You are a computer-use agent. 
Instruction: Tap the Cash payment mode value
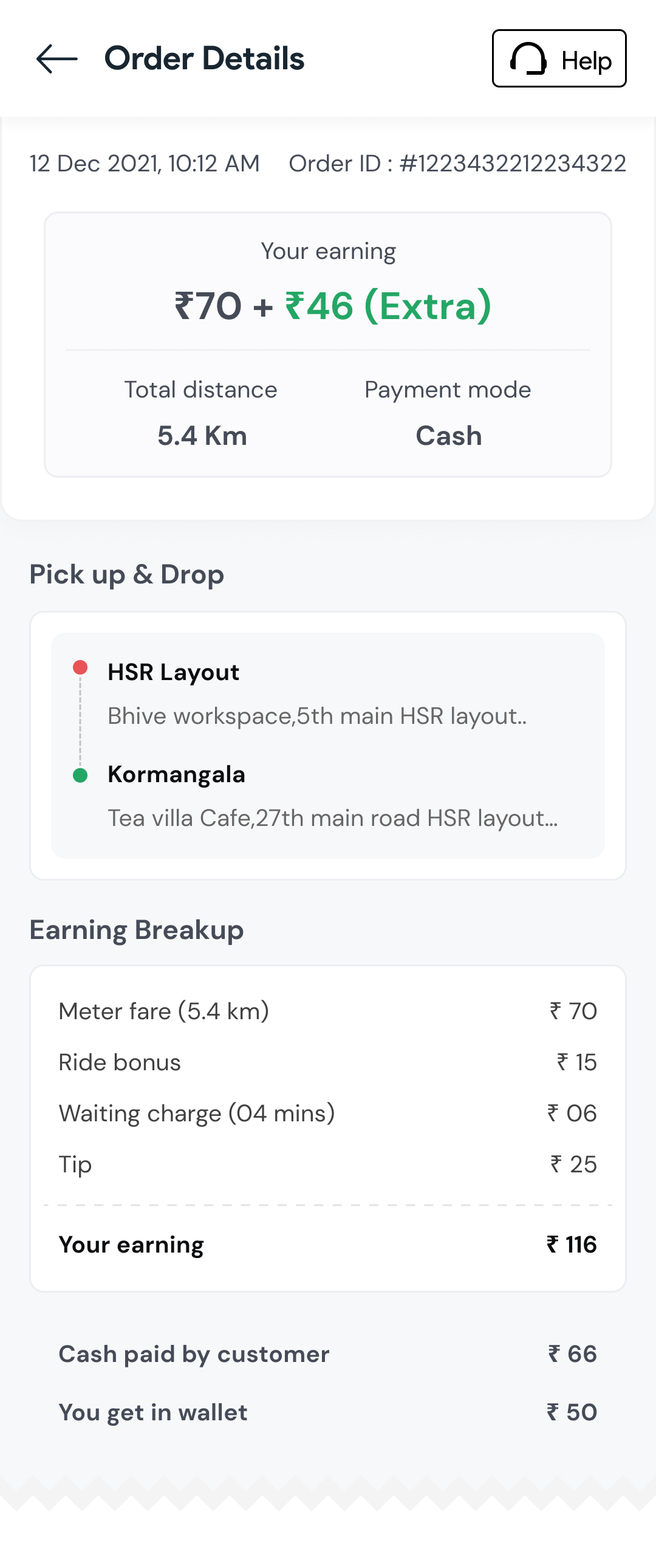click(x=448, y=436)
